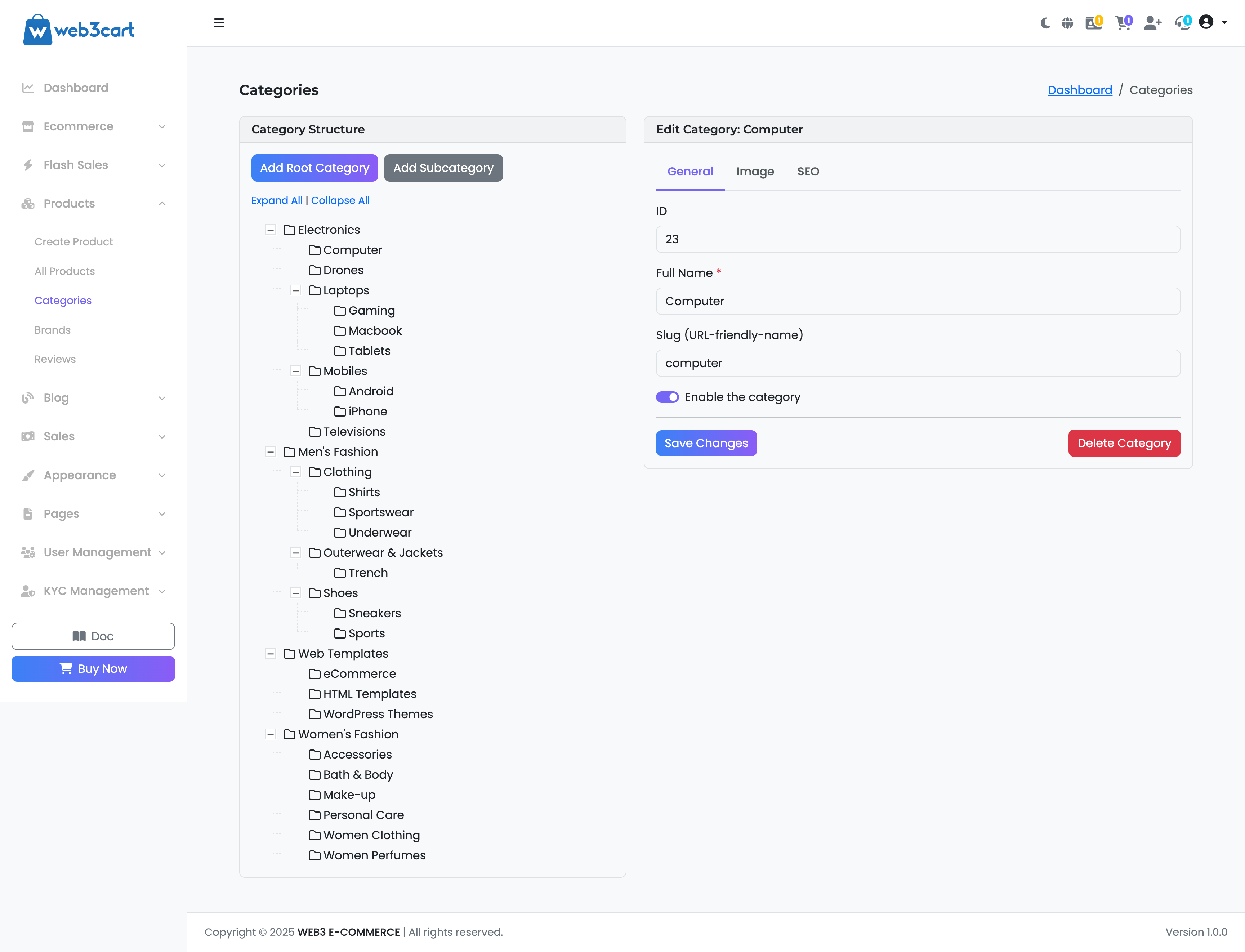Viewport: 1245px width, 952px height.
Task: Click the Full Name input field
Action: tap(918, 302)
